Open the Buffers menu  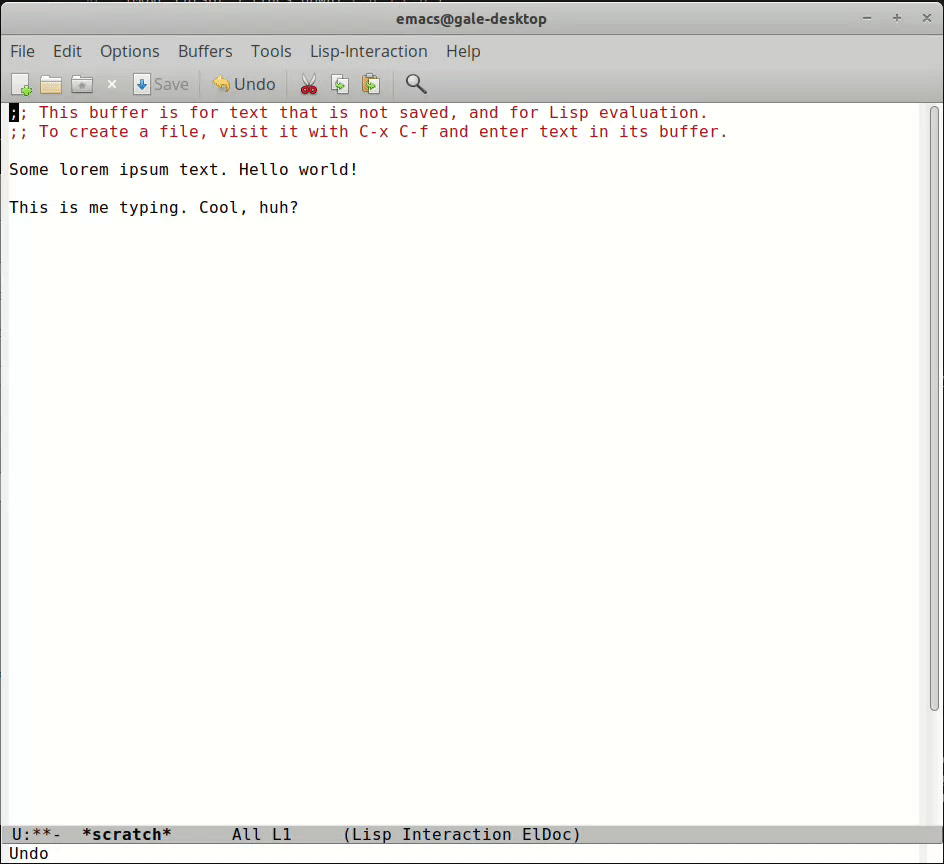pos(205,51)
